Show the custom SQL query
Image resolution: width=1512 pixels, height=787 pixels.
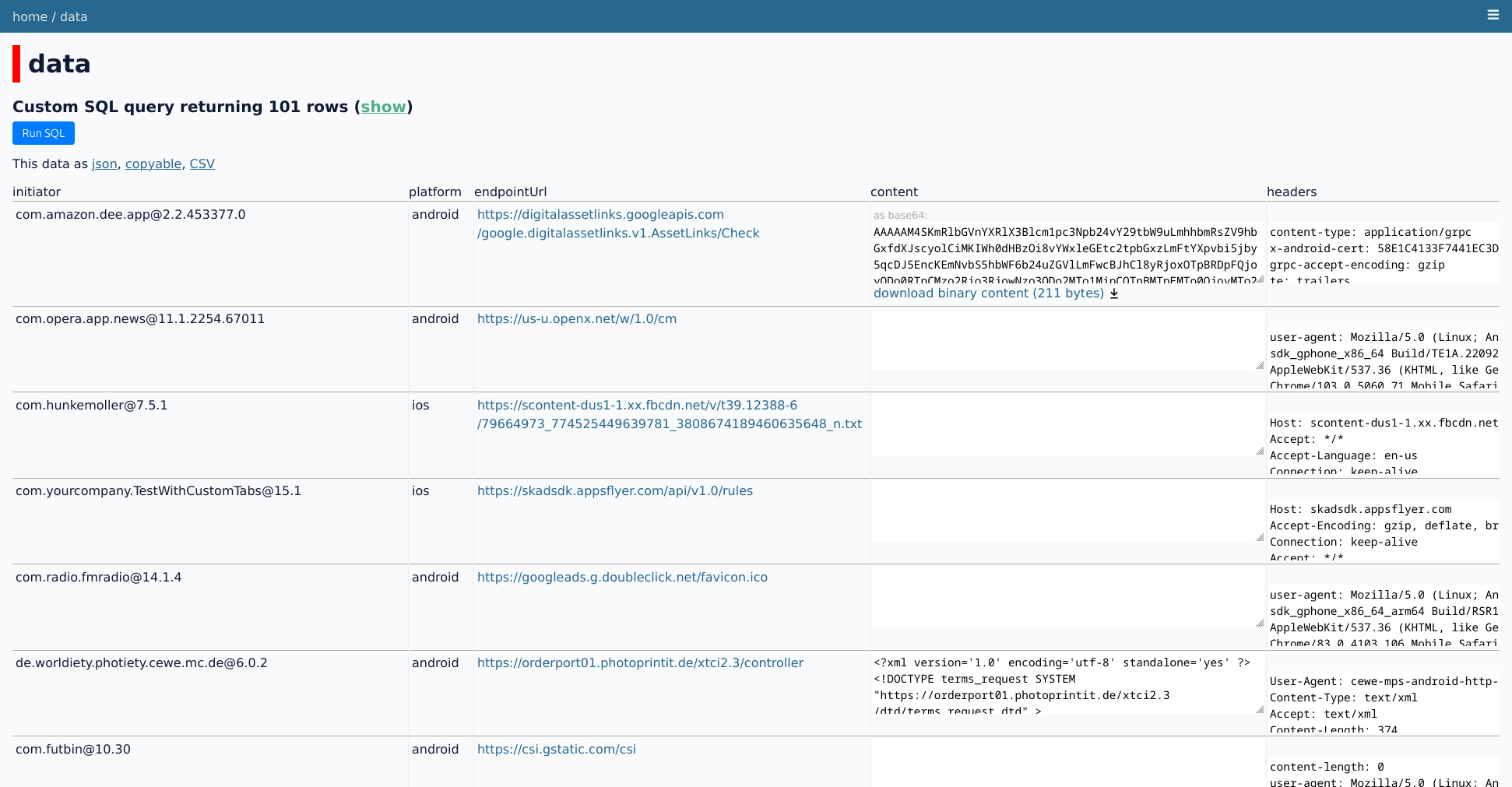tap(383, 107)
